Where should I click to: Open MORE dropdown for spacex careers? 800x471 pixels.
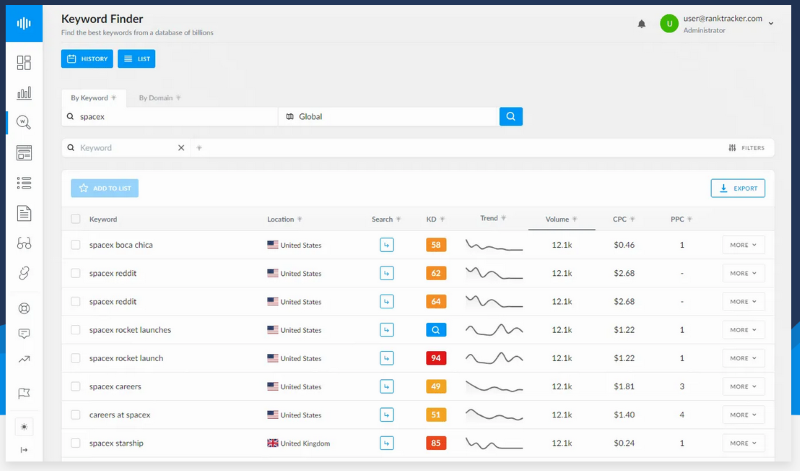743,386
